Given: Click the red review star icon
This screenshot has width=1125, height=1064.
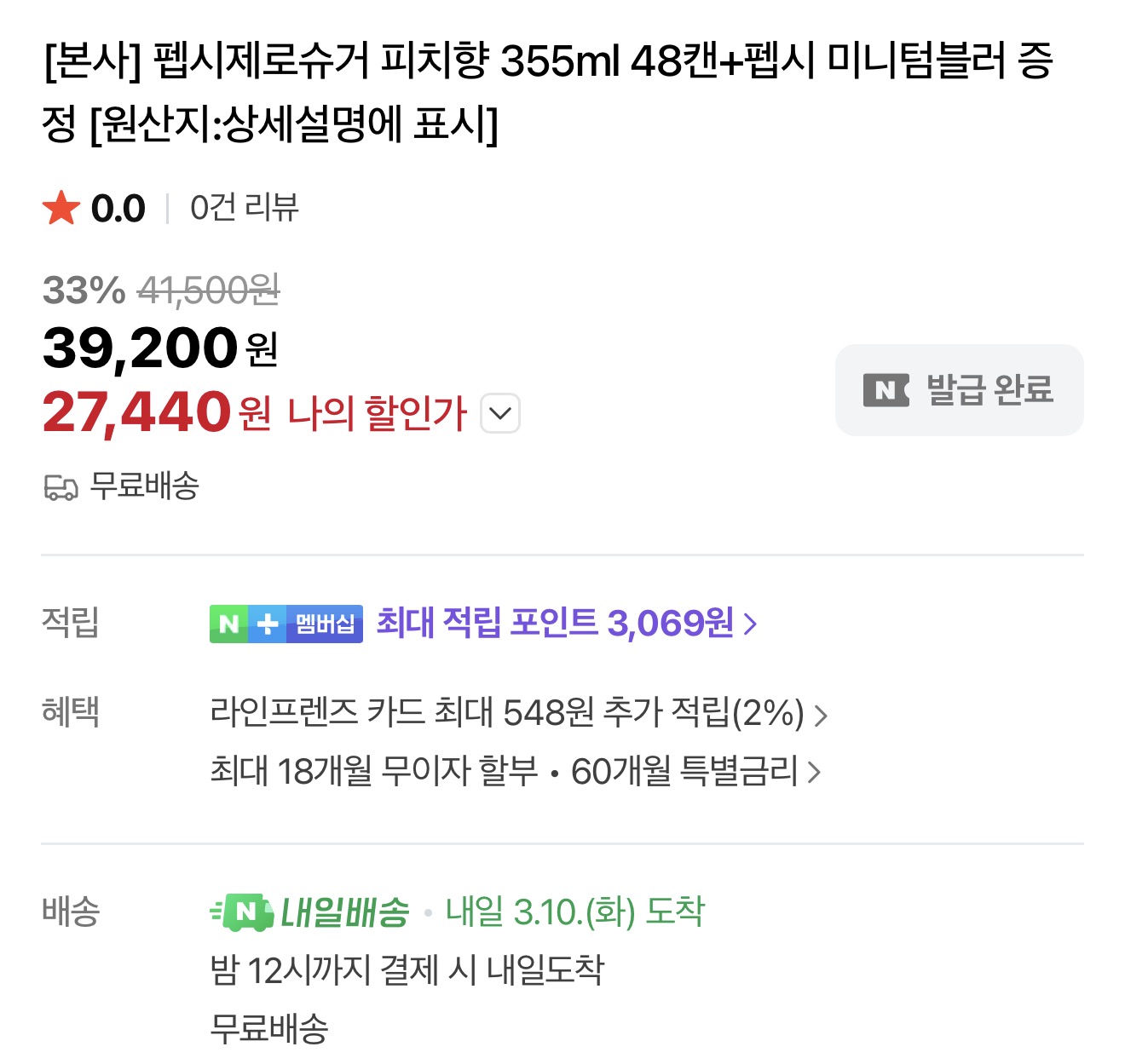Looking at the screenshot, I should pos(61,209).
